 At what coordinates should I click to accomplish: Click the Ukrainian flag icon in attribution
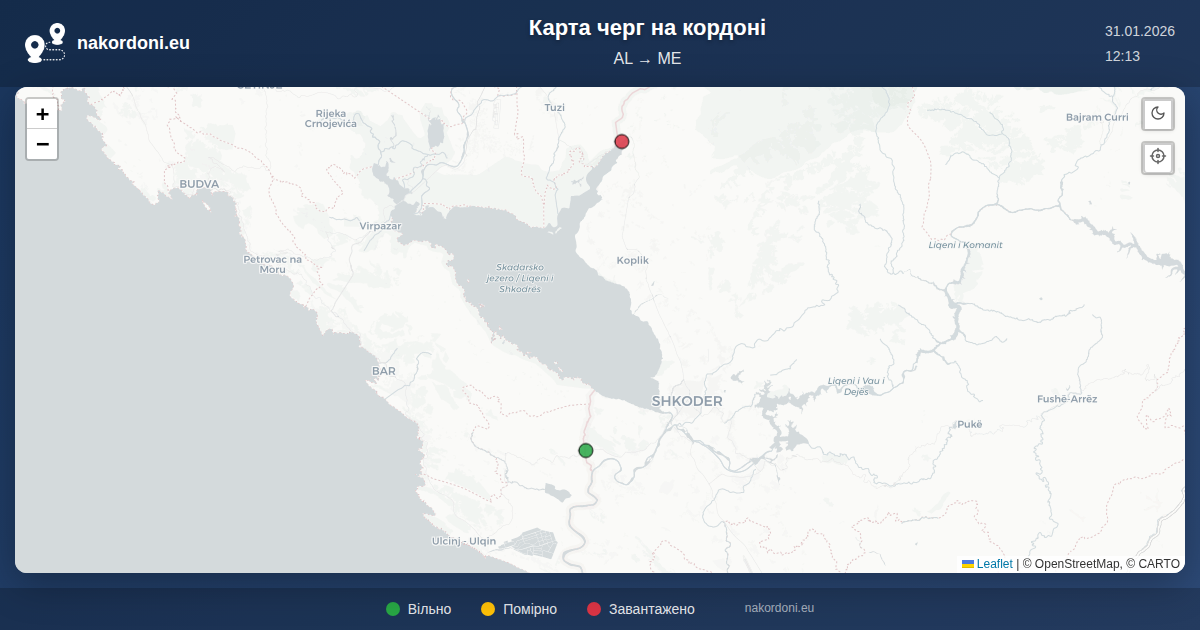[968, 564]
